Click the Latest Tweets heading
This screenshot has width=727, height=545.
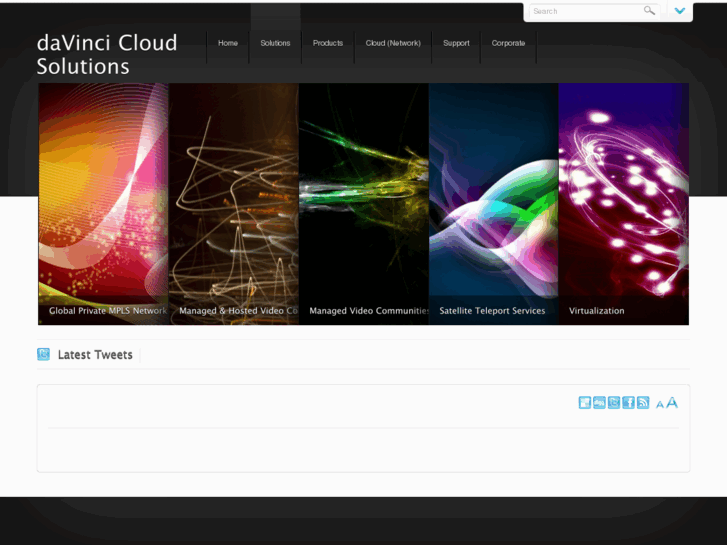pos(95,355)
